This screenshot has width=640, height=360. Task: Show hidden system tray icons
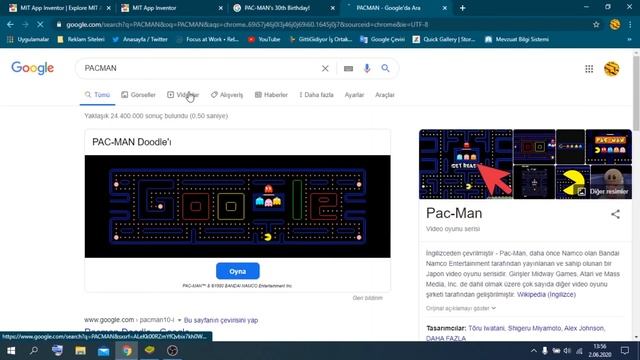coord(533,351)
